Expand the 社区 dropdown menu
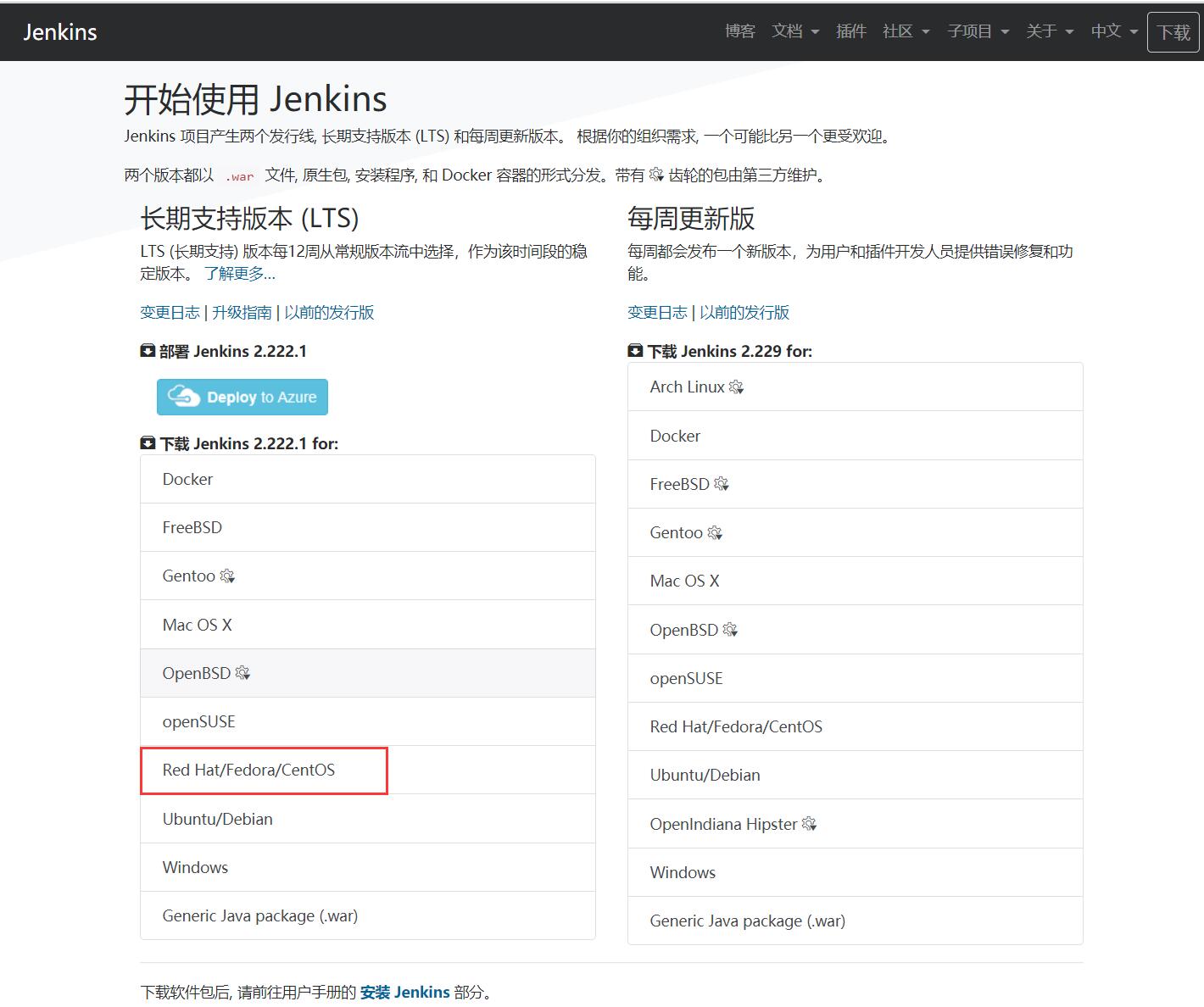 click(906, 31)
